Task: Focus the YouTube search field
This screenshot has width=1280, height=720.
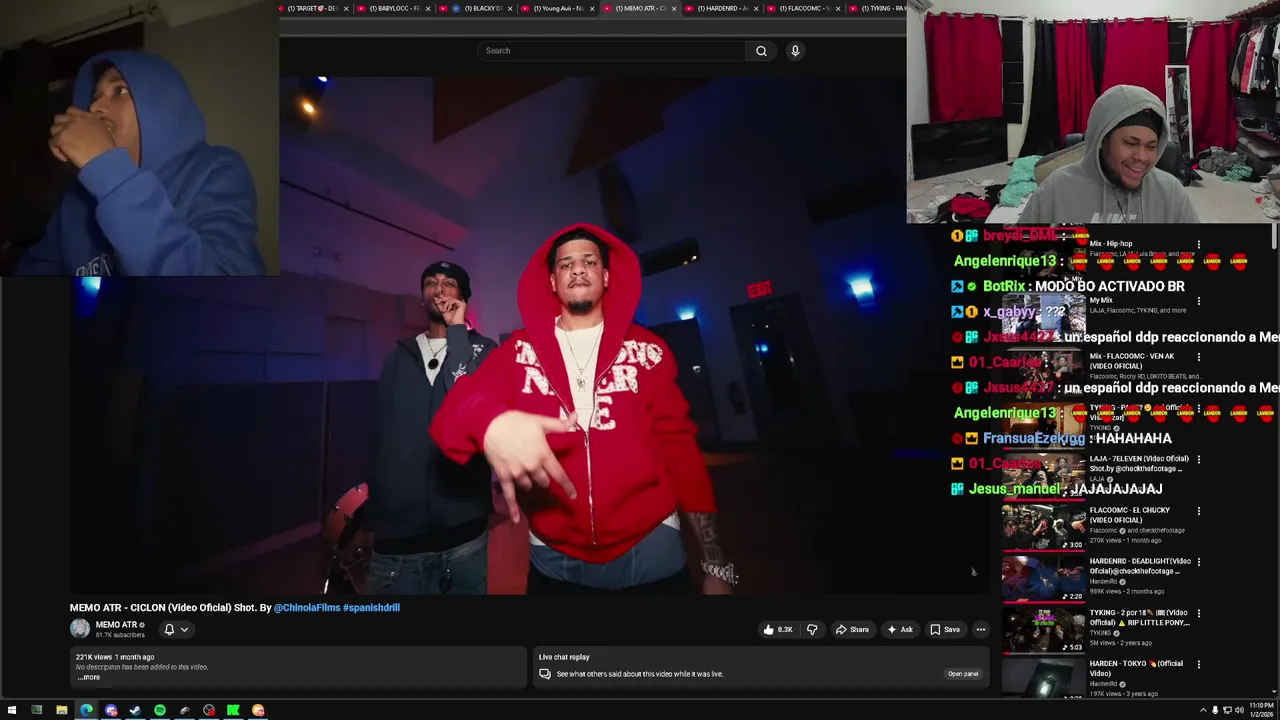Action: tap(611, 51)
